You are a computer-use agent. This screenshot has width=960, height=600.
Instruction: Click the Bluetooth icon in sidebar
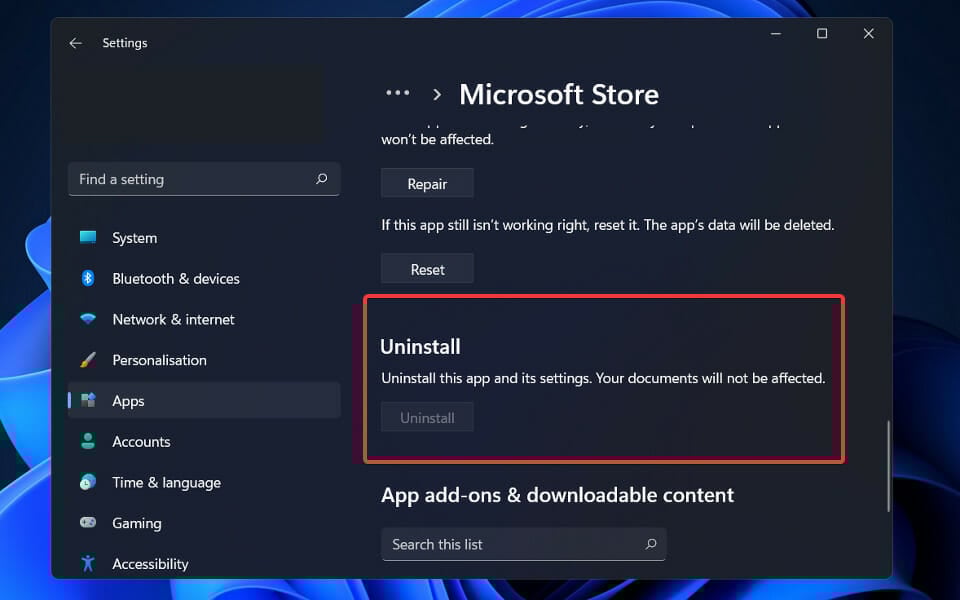pos(88,278)
